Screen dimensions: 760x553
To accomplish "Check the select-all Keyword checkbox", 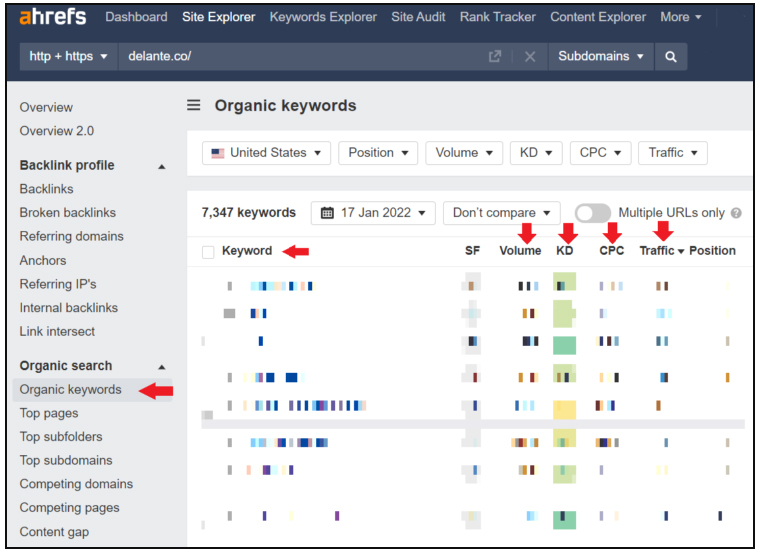I will 208,252.
